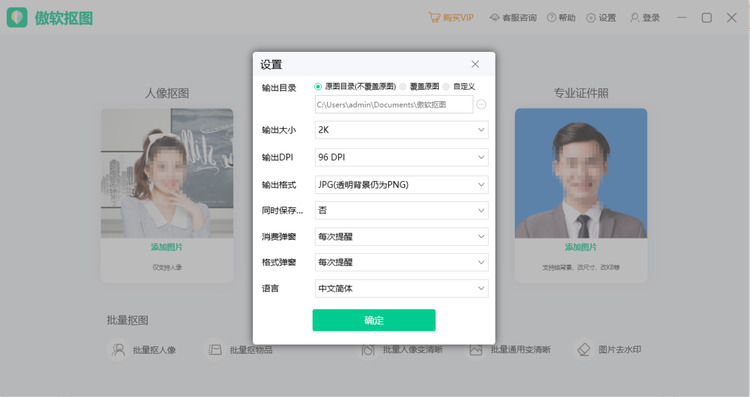This screenshot has width=750, height=397.
Task: Choose the 自定义 output directory radio
Action: [446, 87]
